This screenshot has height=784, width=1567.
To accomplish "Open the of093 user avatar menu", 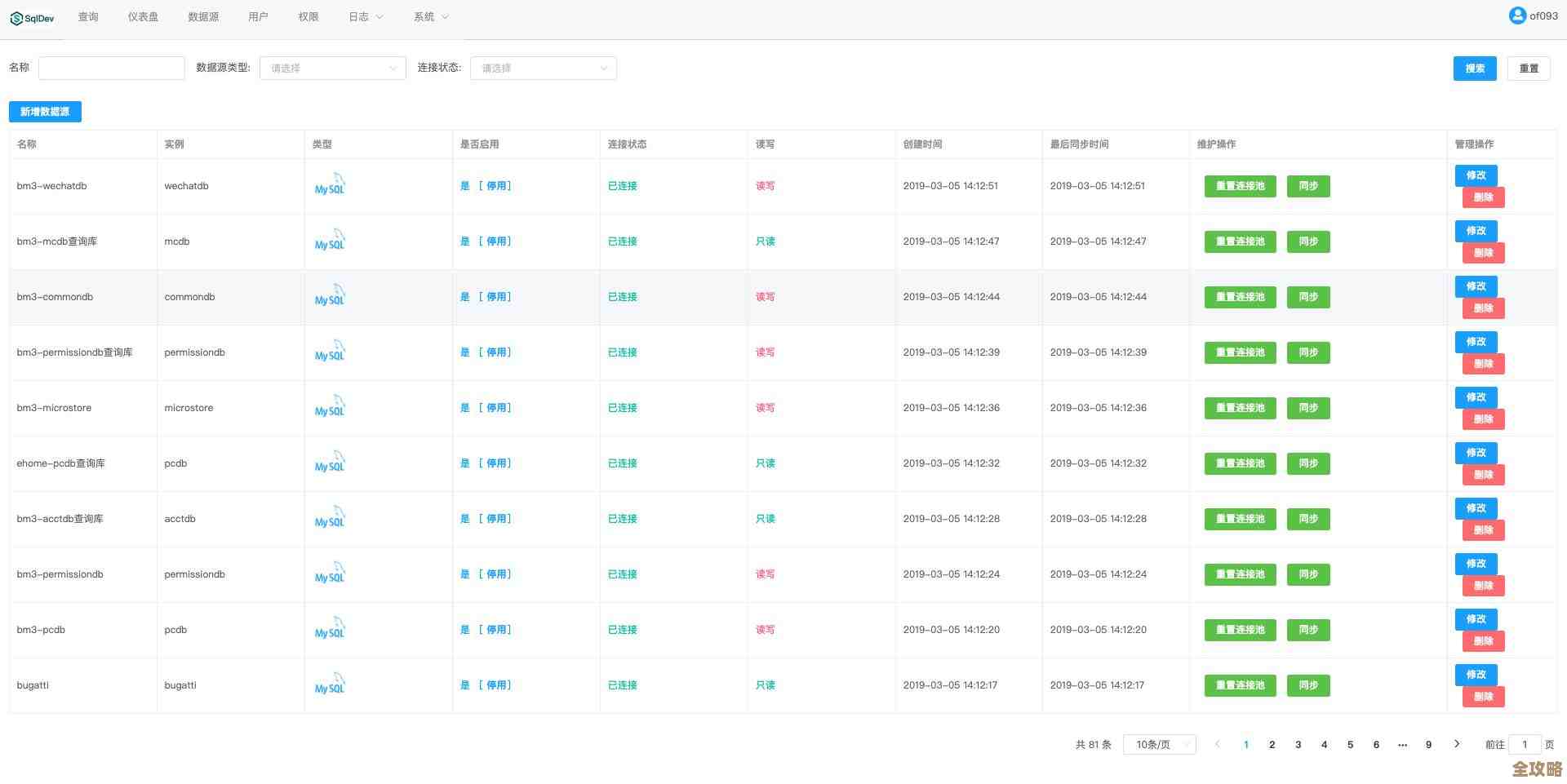I will [1516, 15].
